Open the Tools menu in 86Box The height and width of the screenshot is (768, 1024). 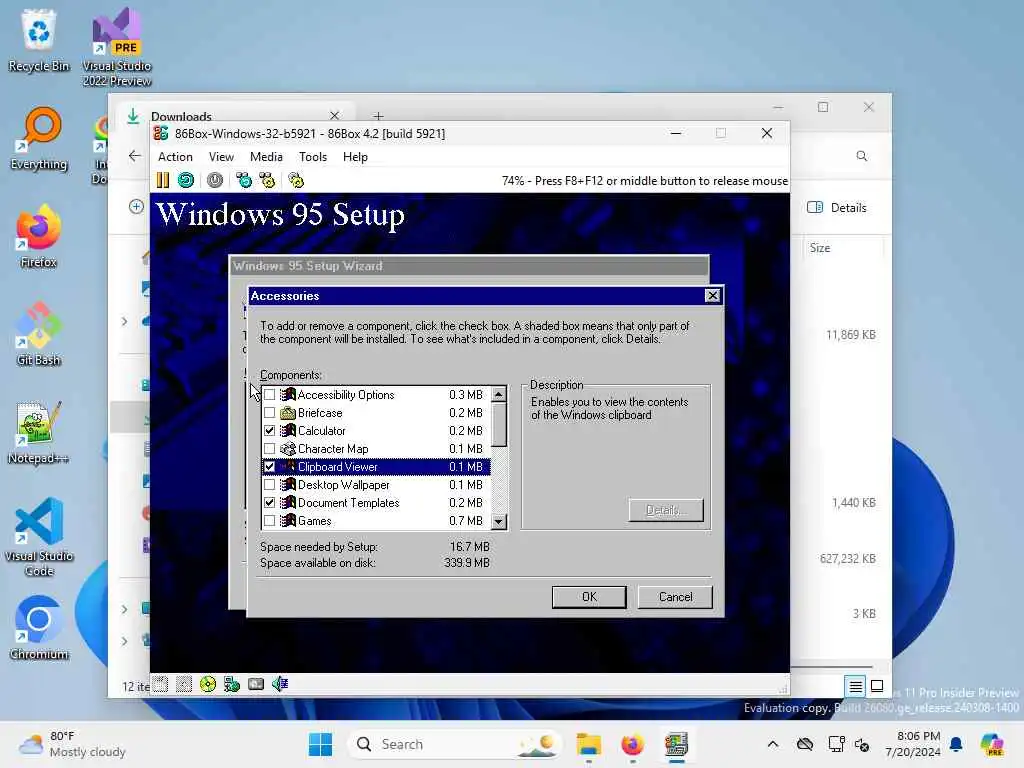[x=313, y=157]
